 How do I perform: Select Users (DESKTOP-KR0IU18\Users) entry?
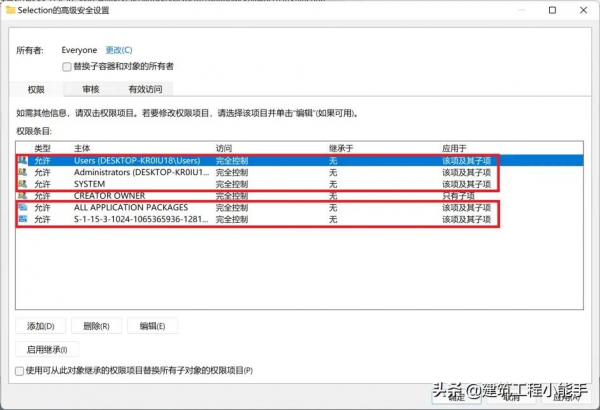point(300,160)
